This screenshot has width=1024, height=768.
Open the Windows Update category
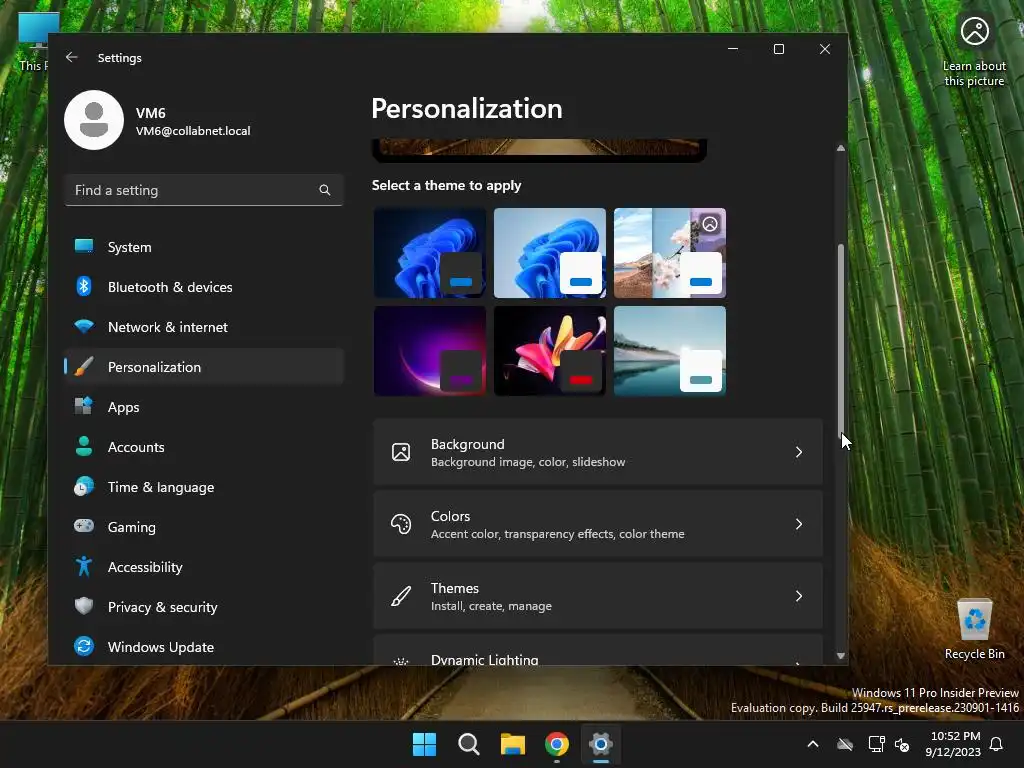tap(204, 647)
